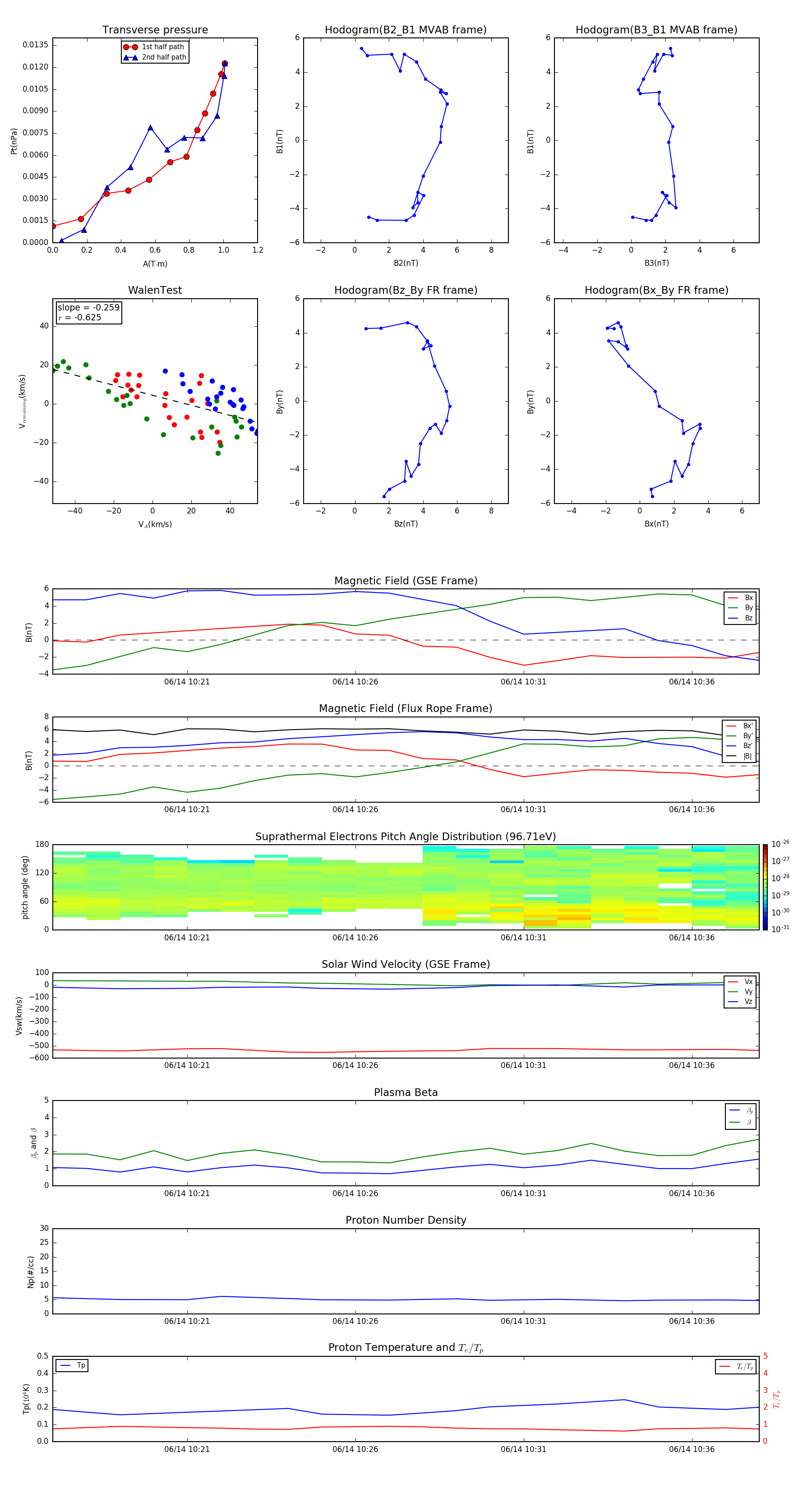Select the '|B|' entry in Flux Rope legend

pyautogui.click(x=740, y=756)
